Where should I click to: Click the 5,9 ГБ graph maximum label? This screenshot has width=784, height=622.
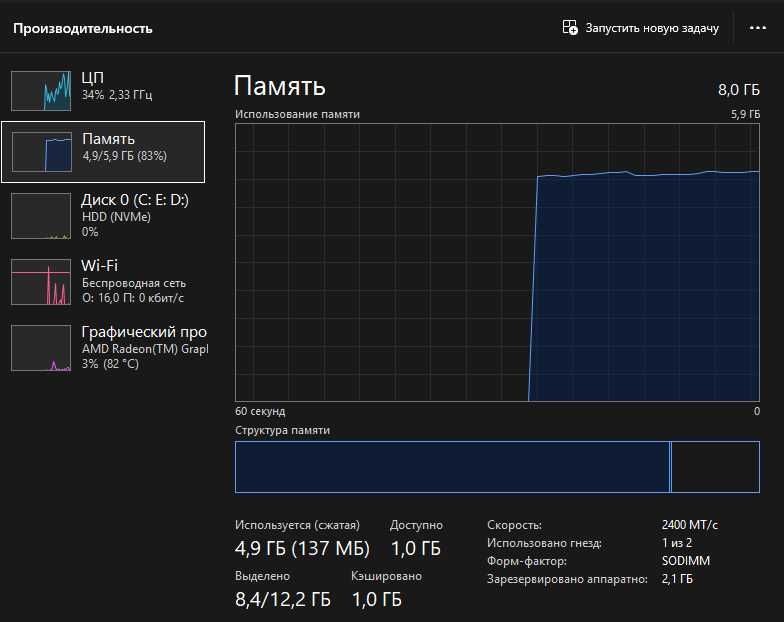745,114
